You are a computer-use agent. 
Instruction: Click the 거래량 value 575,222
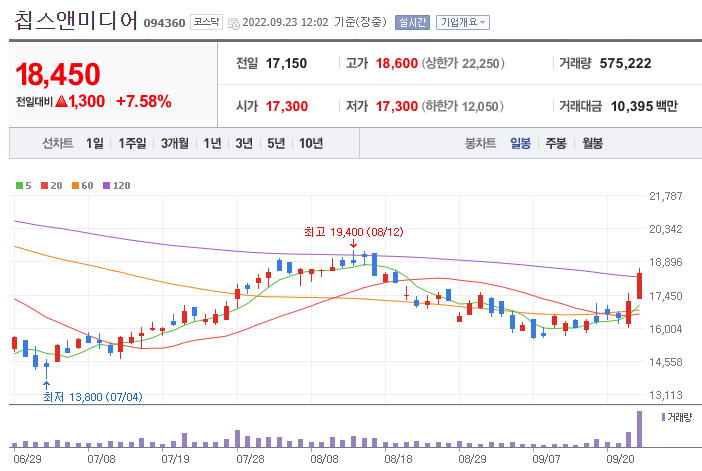pos(625,64)
